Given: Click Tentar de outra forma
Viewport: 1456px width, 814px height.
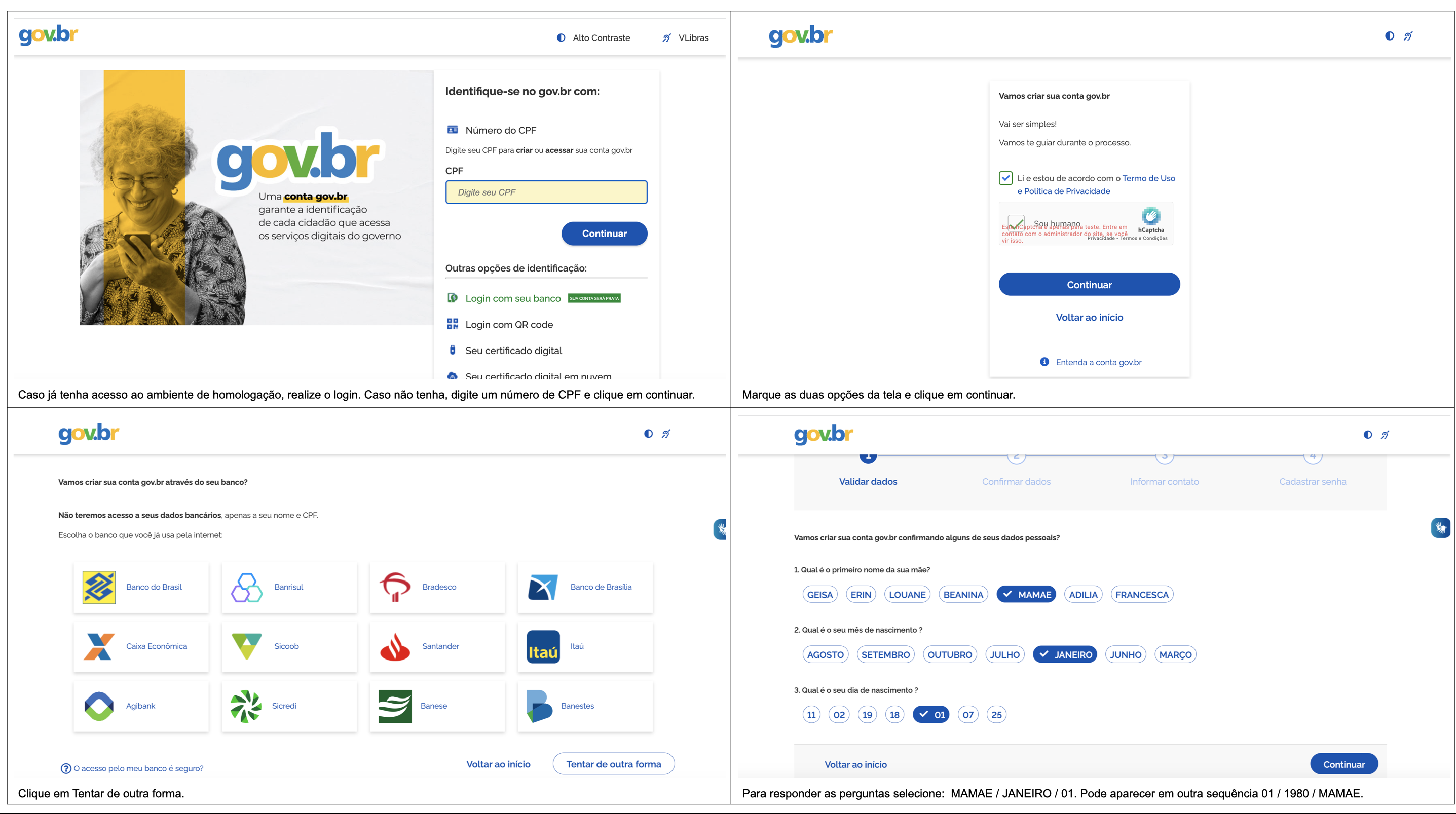Looking at the screenshot, I should tap(613, 764).
